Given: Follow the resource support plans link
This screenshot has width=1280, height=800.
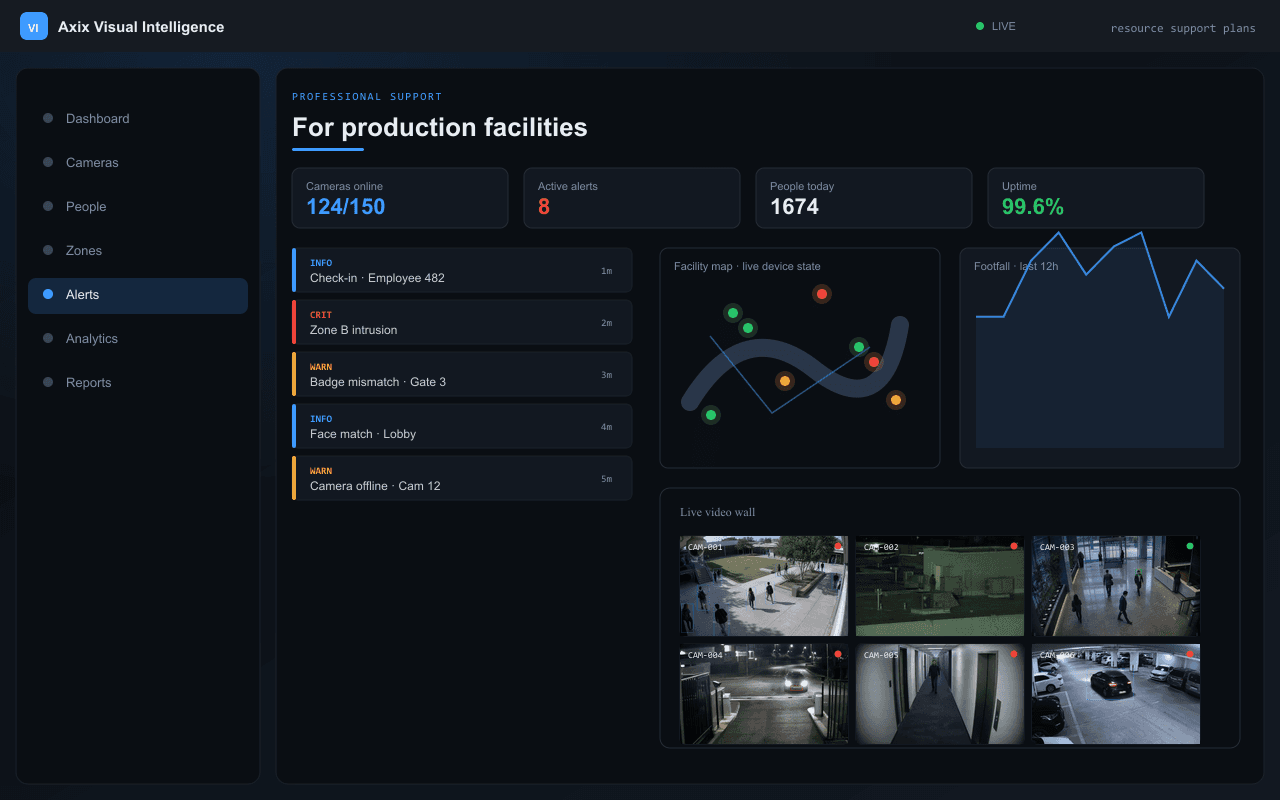Looking at the screenshot, I should (1183, 28).
